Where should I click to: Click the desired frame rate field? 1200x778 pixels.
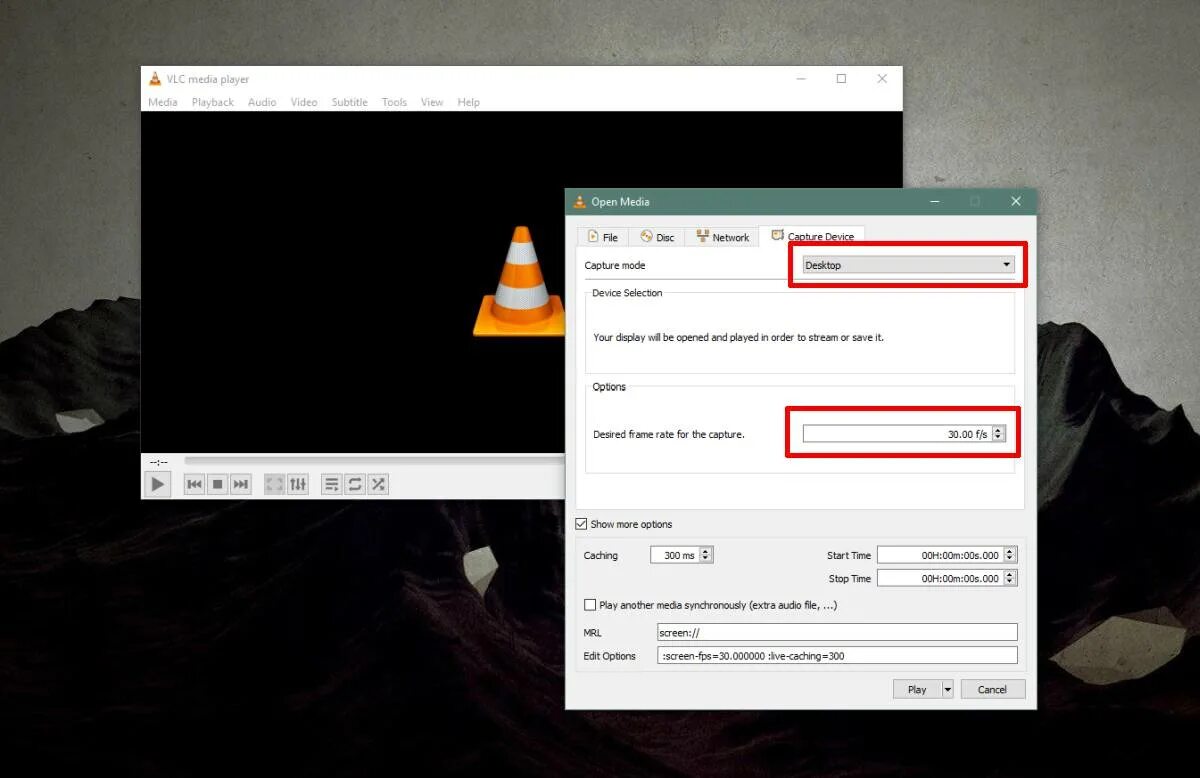pyautogui.click(x=897, y=434)
